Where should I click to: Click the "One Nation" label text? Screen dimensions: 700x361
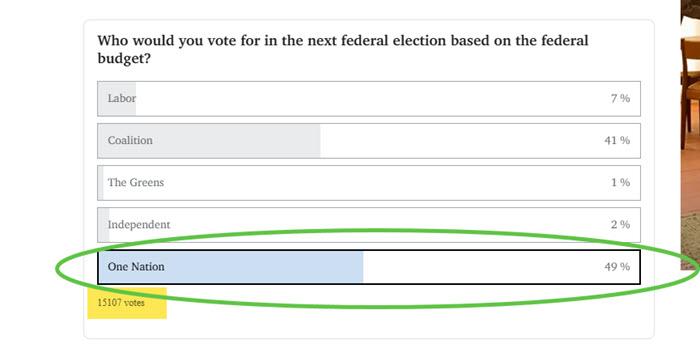point(136,266)
